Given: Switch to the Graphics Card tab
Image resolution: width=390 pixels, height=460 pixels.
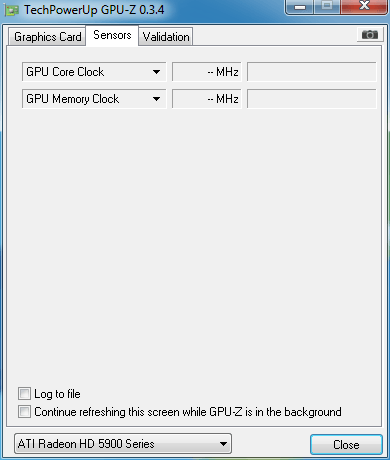Looking at the screenshot, I should pos(47,37).
